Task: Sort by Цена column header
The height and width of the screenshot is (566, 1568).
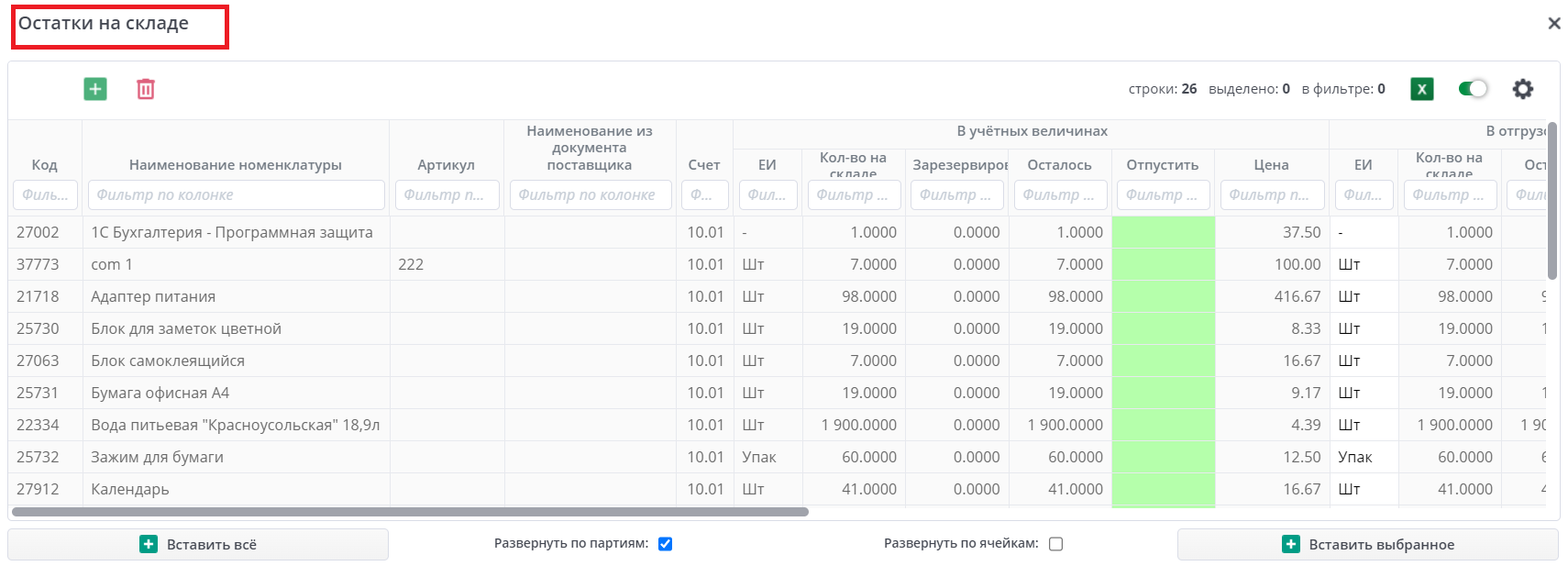Action: pyautogui.click(x=1271, y=165)
